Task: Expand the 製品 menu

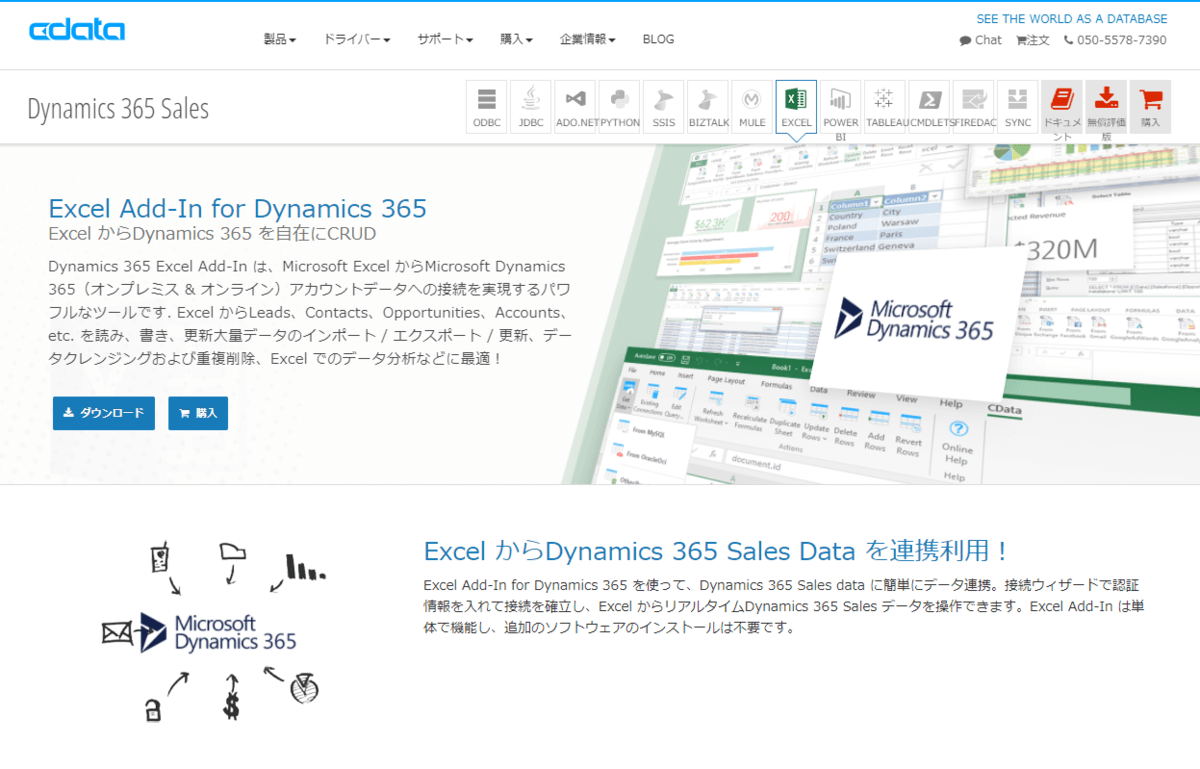Action: (x=280, y=39)
